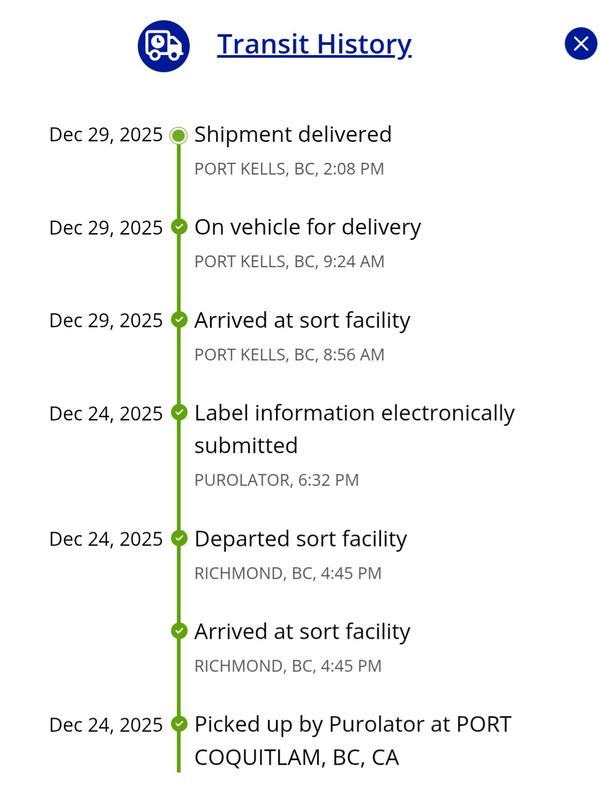
Task: Click the PORT KELLS, BC, 8:56 AM detail
Action: point(289,355)
